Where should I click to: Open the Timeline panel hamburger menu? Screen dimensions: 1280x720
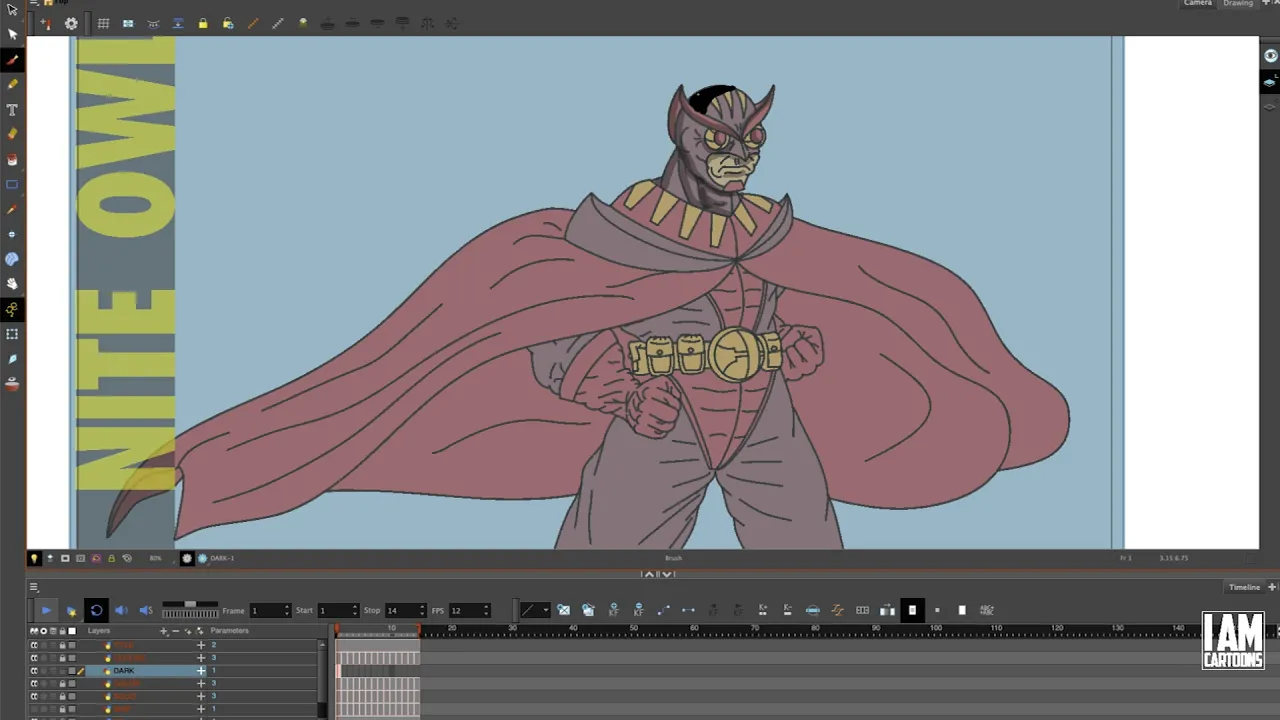pyautogui.click(x=33, y=588)
